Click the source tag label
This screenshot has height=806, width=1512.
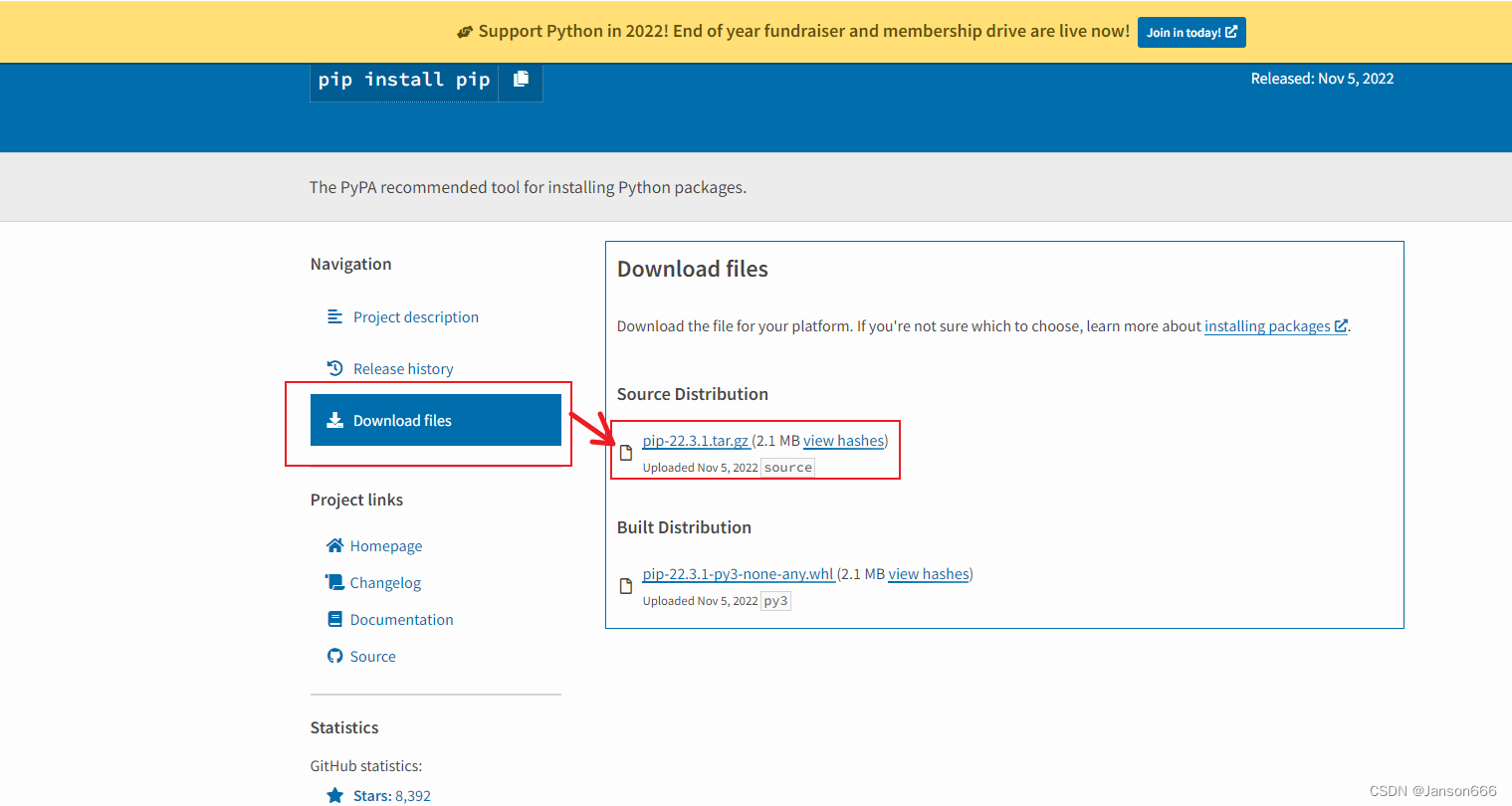tap(788, 468)
